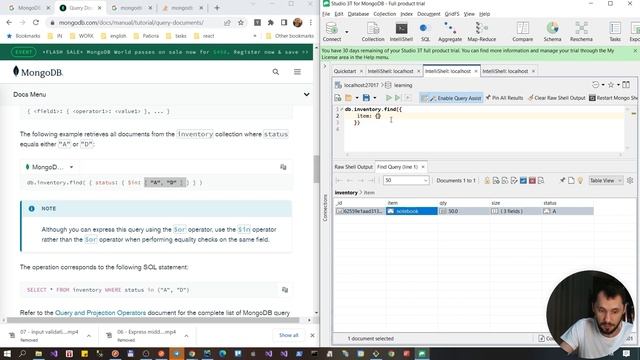This screenshot has height=360, width=640.
Task: Click the open script folder icon
Action: 348,98
